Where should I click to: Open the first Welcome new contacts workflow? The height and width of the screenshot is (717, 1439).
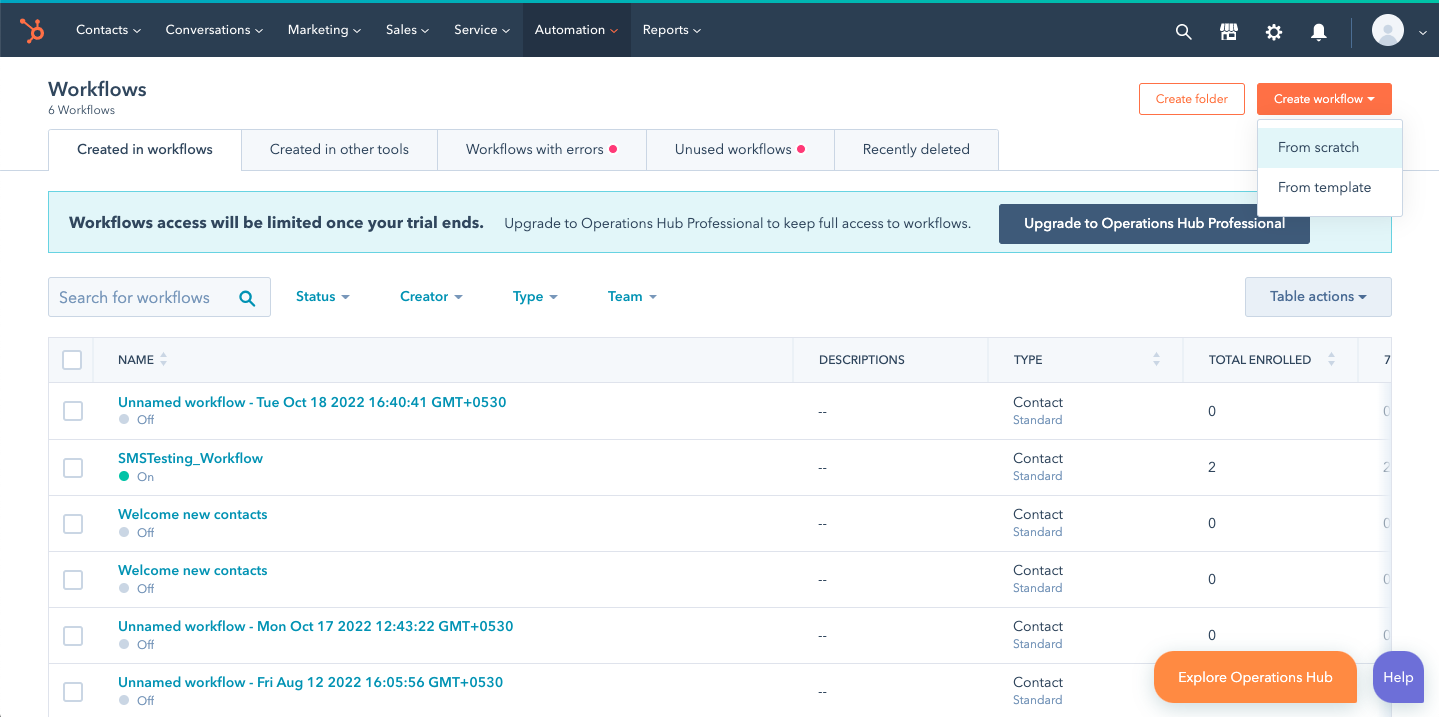coord(193,514)
